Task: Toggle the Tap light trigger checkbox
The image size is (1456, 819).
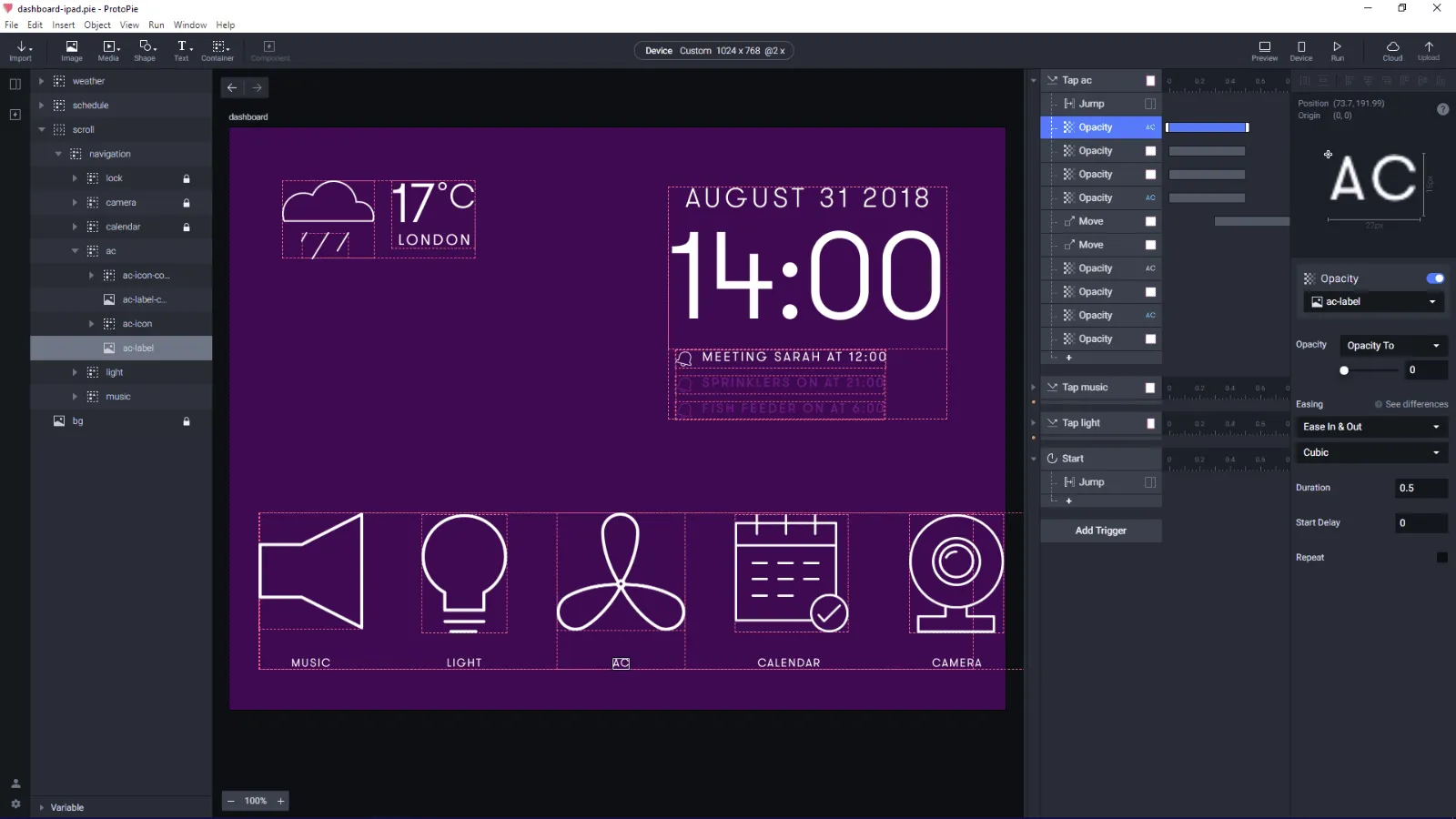Action: 1150,423
